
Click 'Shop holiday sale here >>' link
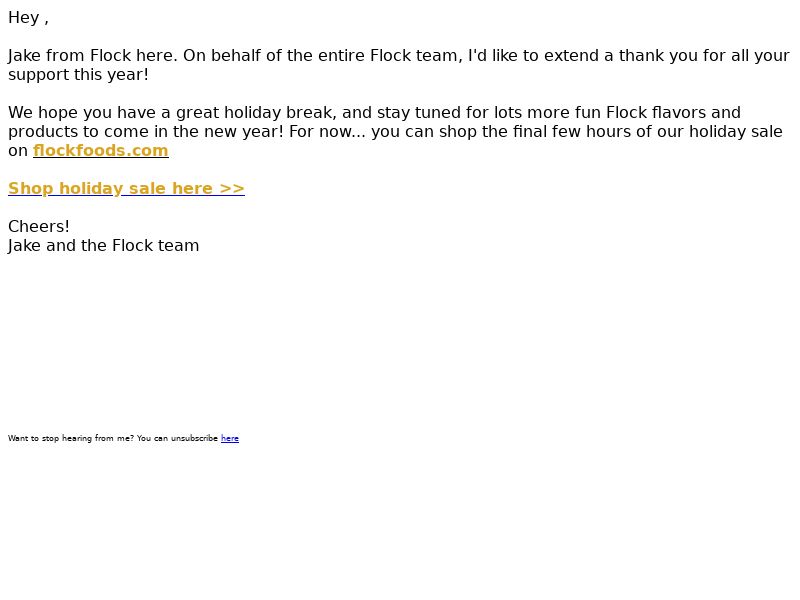point(126,188)
